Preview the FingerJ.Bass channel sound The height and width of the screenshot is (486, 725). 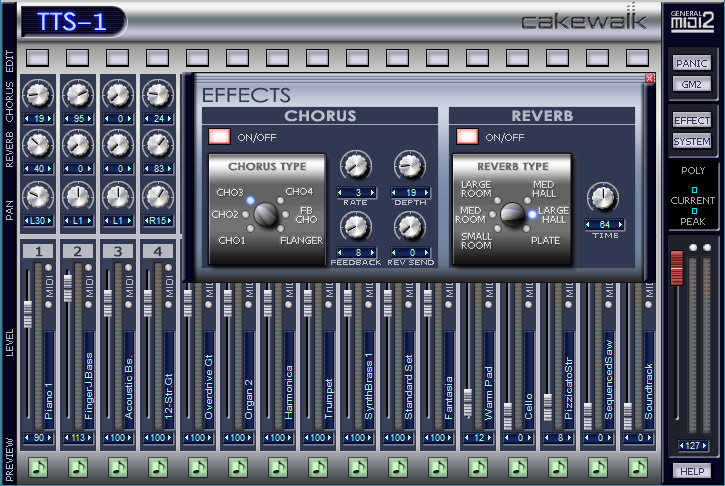tap(78, 468)
